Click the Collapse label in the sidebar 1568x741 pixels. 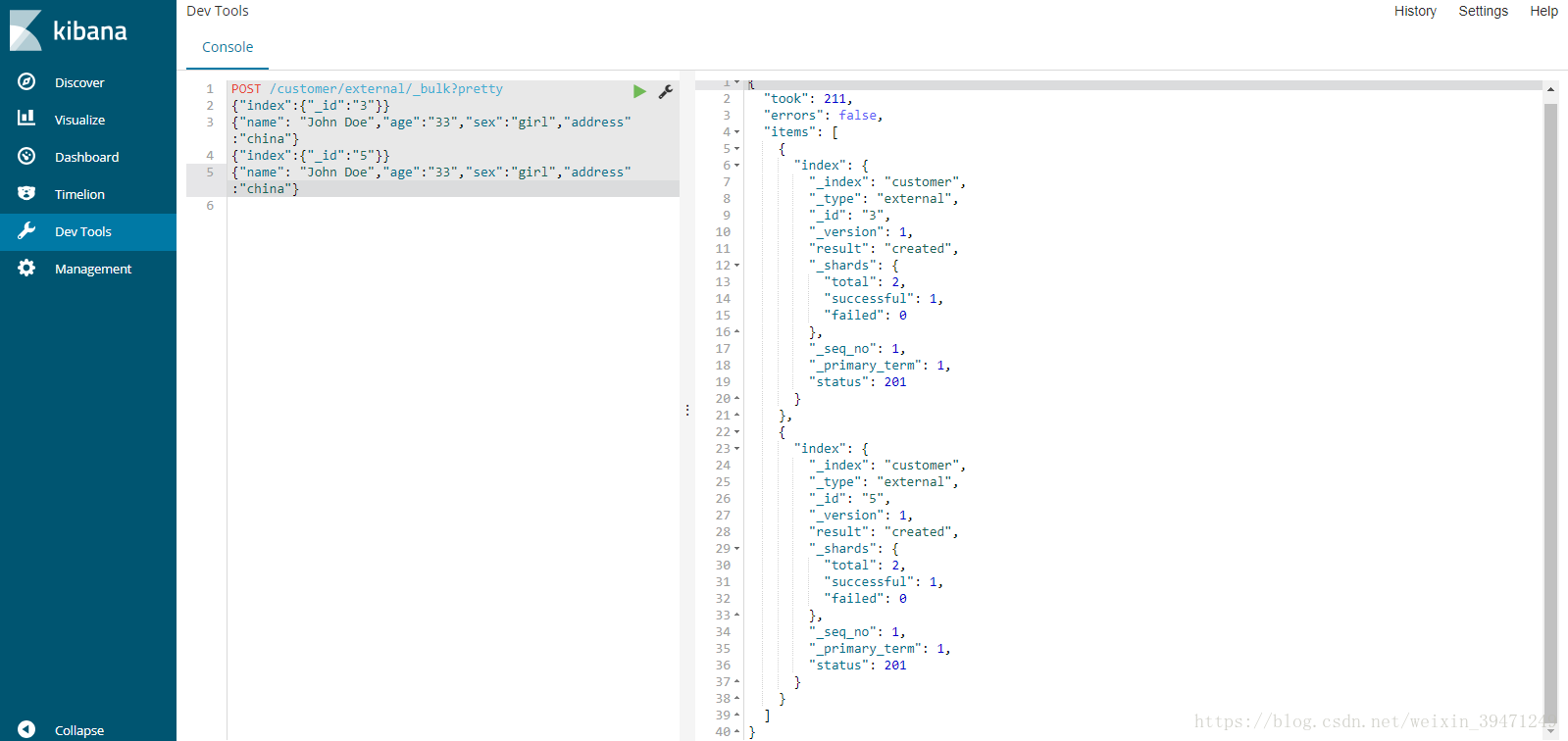point(79,731)
